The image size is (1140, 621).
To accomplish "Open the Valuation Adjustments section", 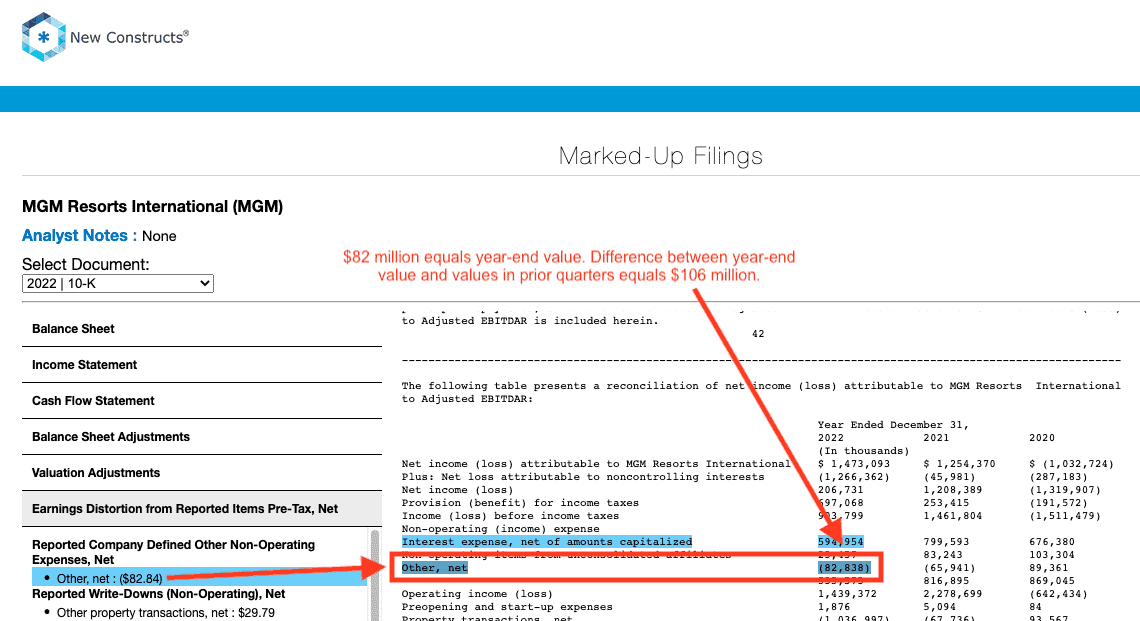I will (x=201, y=473).
